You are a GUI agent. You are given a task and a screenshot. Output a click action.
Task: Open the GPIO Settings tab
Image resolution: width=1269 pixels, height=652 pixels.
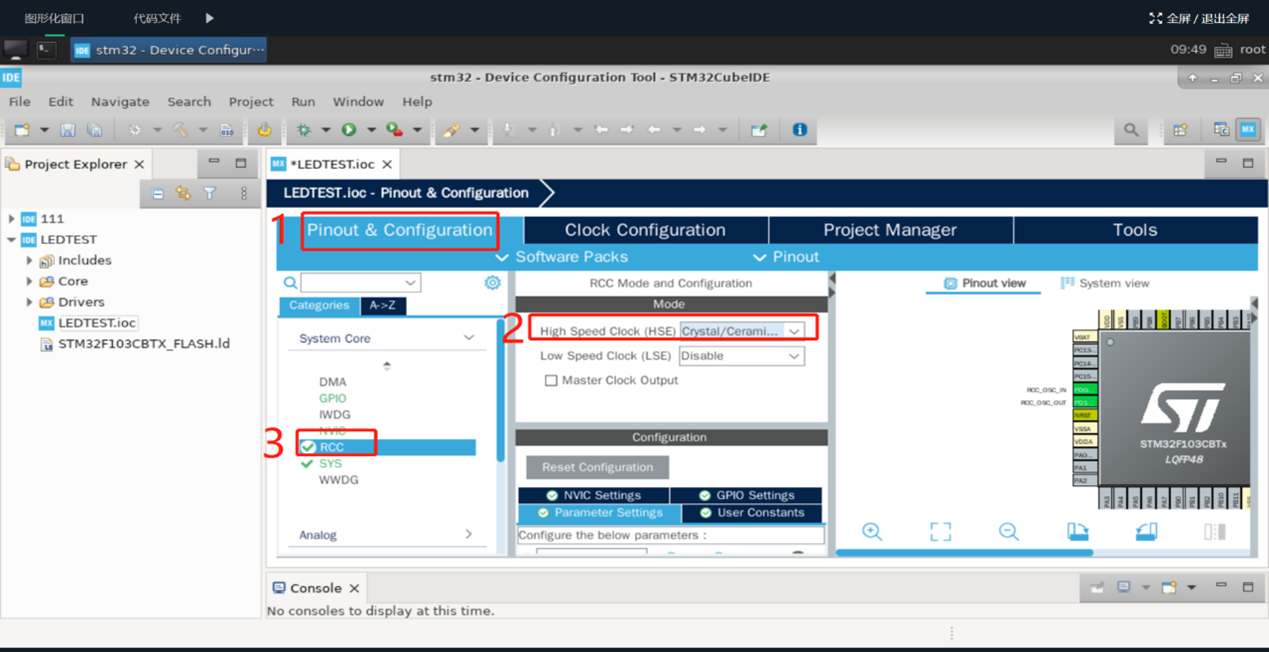coord(746,495)
